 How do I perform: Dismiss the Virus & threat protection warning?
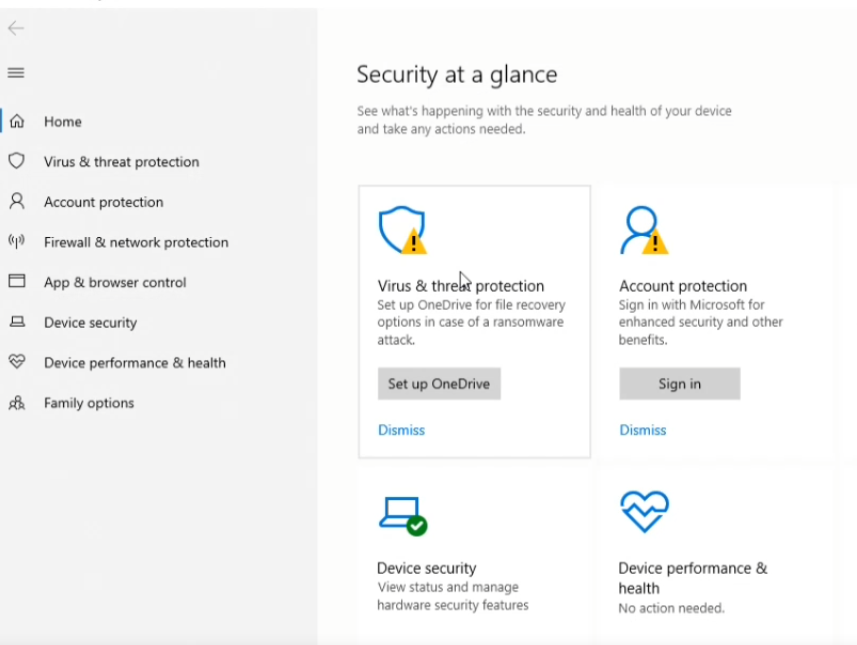(401, 430)
